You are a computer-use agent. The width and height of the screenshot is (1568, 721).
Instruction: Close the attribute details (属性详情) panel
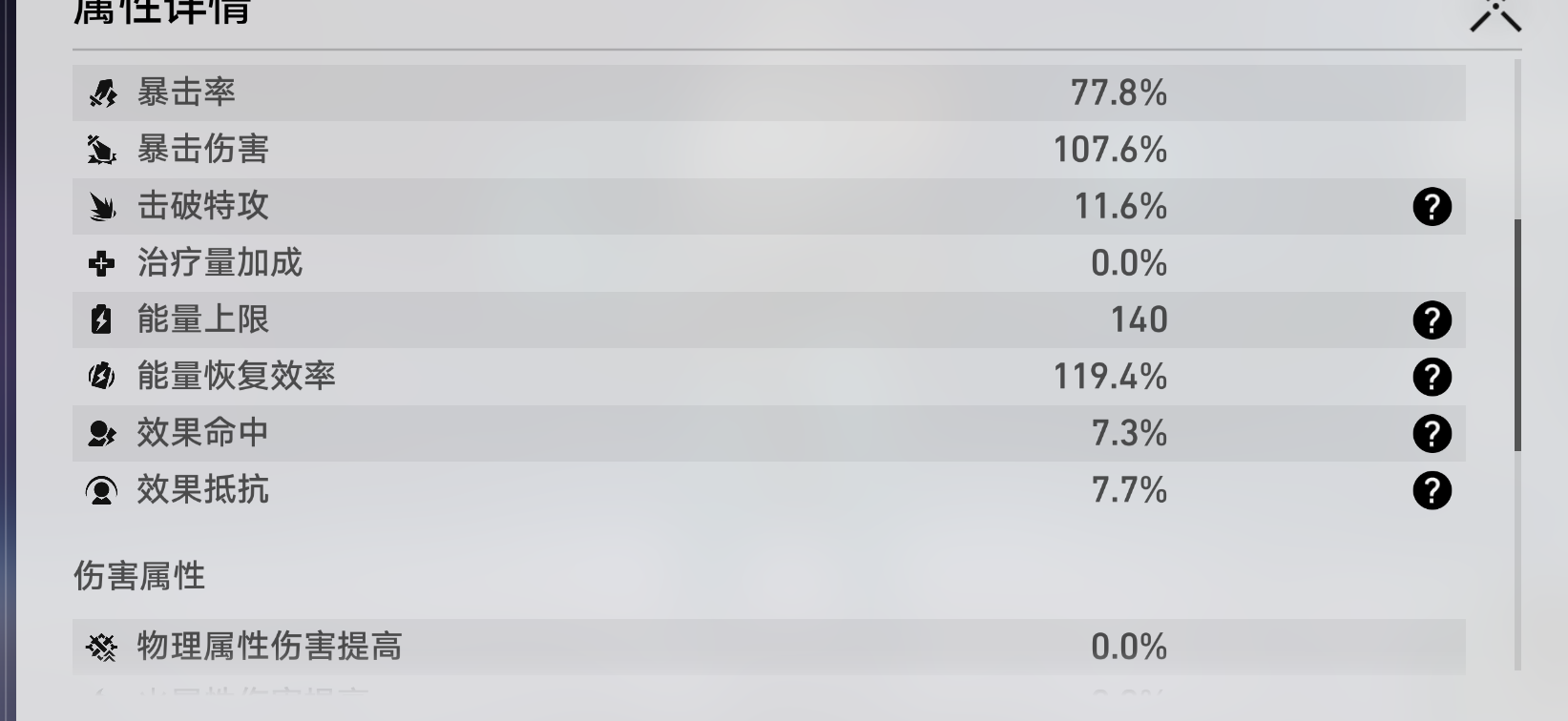[1495, 13]
